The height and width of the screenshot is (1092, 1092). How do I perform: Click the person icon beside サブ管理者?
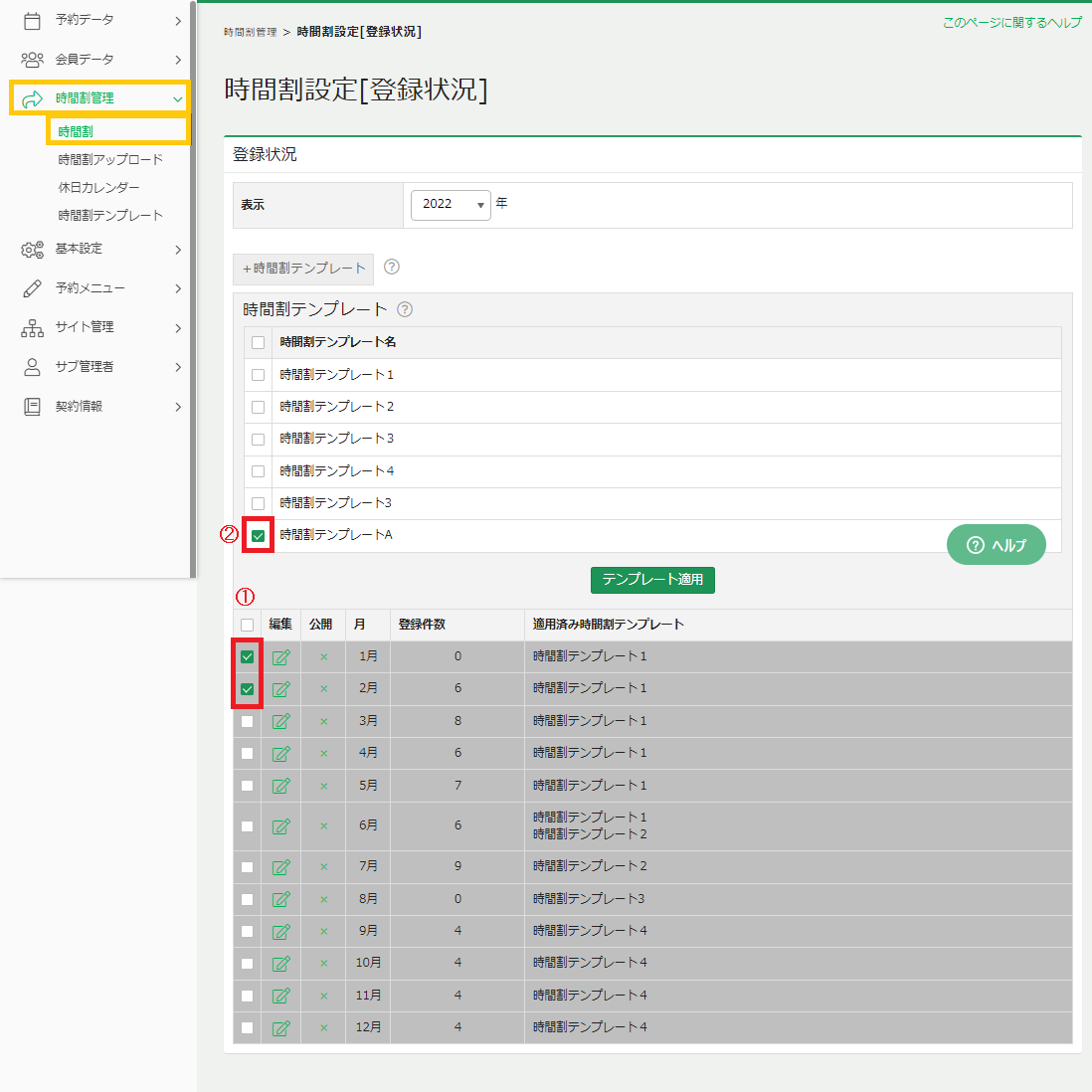pyautogui.click(x=32, y=367)
